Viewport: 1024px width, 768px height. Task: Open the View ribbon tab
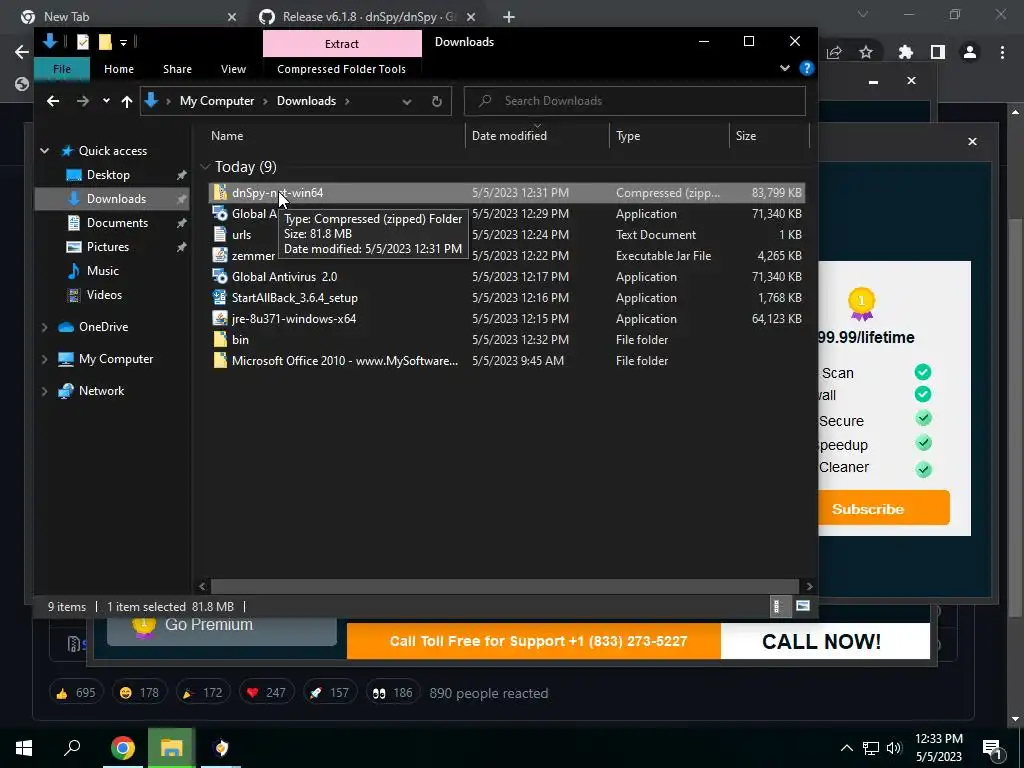click(233, 69)
